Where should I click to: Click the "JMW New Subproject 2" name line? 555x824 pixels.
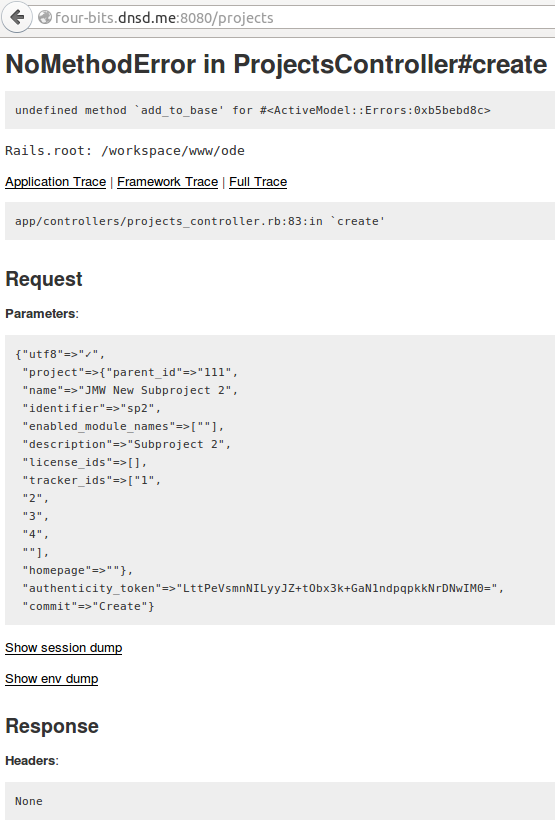pyautogui.click(x=130, y=390)
